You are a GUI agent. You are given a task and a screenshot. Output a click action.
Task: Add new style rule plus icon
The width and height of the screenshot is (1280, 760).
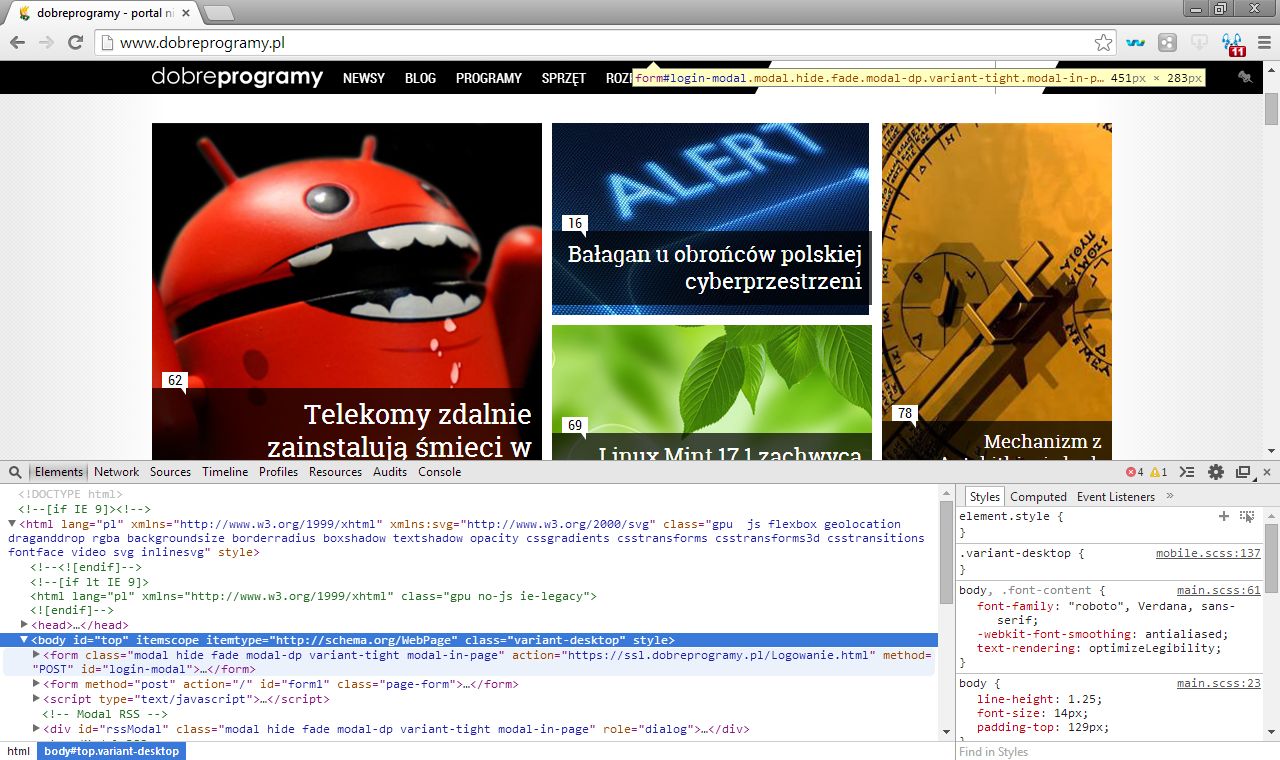click(x=1223, y=516)
